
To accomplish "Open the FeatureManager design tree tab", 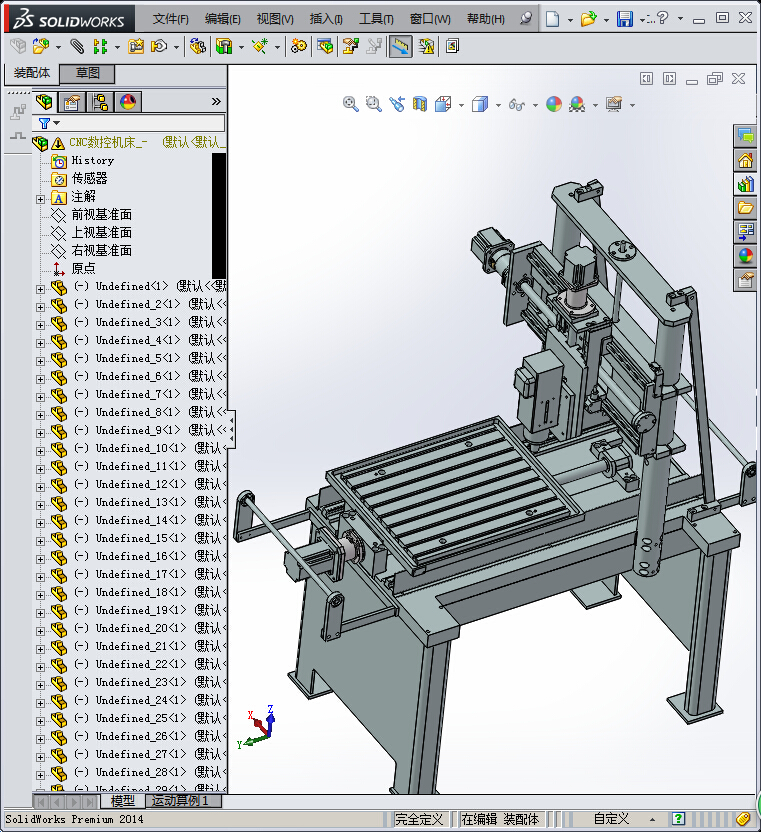I will pyautogui.click(x=44, y=102).
